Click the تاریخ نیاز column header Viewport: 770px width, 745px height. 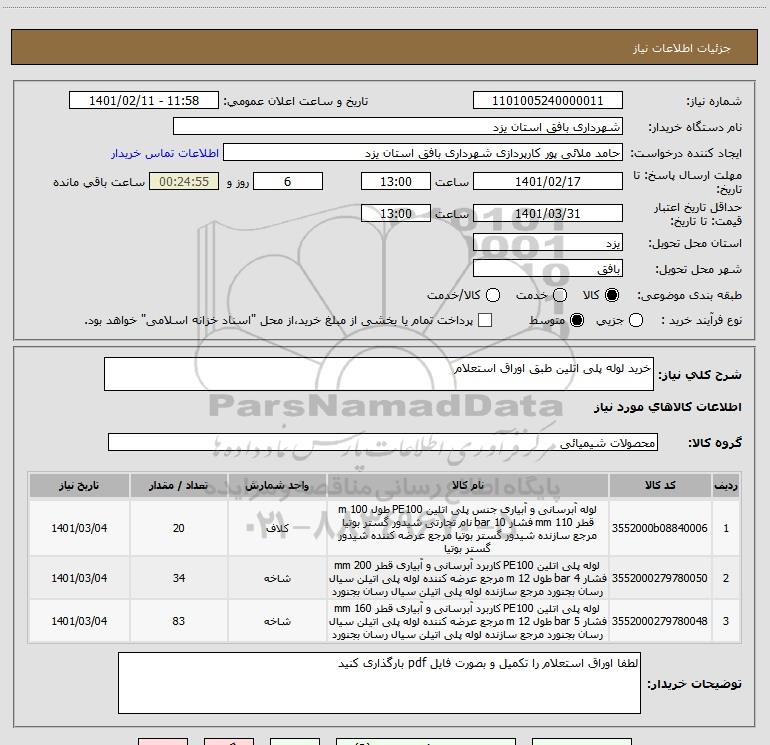79,486
